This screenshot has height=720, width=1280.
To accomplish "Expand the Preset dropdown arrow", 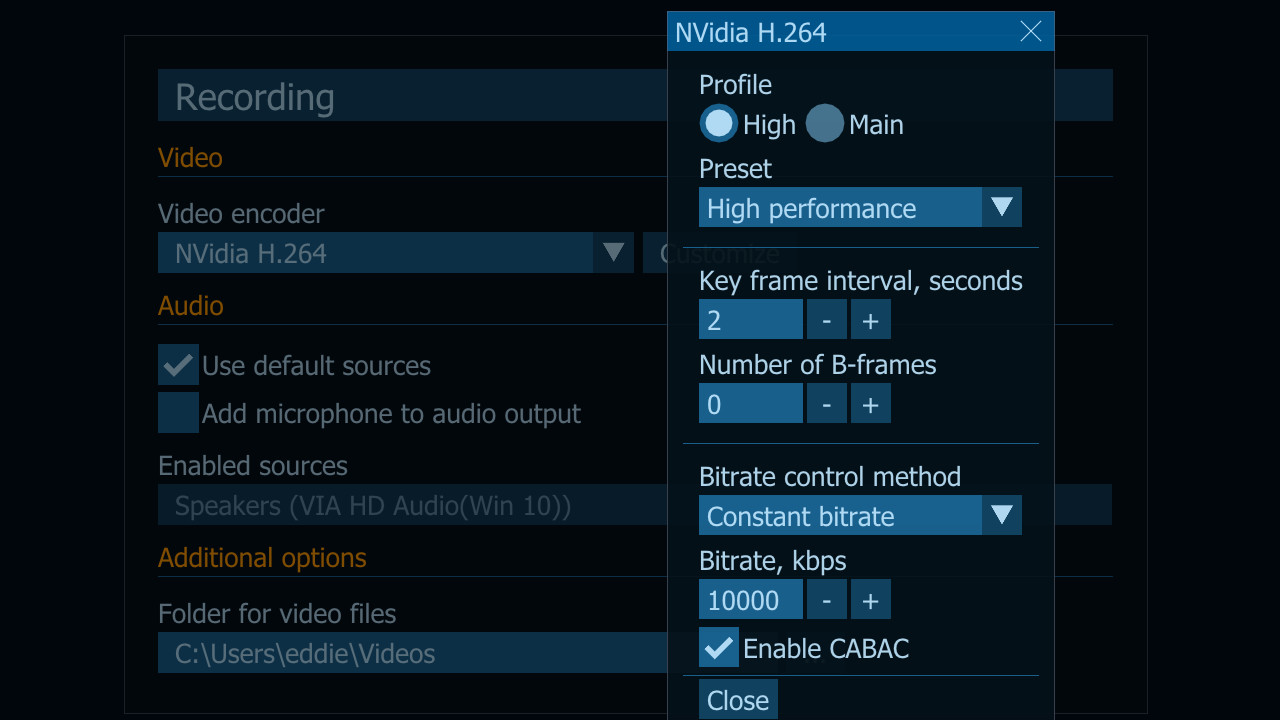I will pyautogui.click(x=1002, y=207).
